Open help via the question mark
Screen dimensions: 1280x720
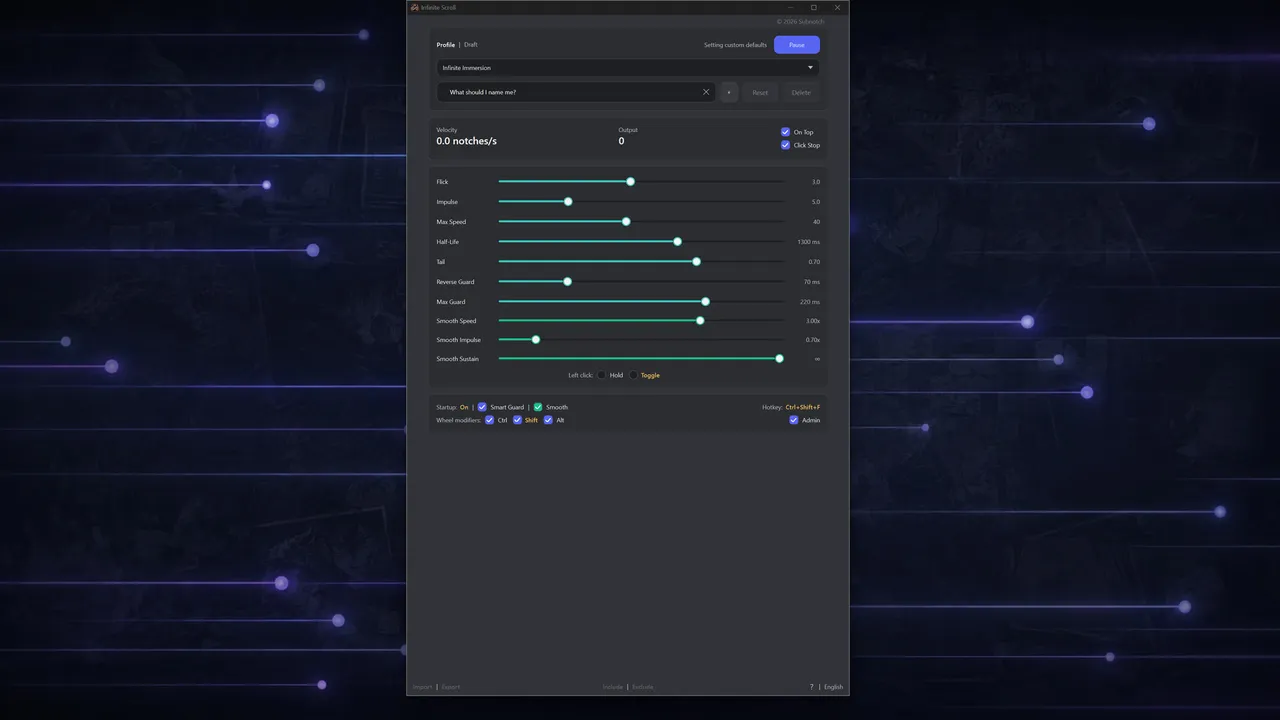coord(811,687)
